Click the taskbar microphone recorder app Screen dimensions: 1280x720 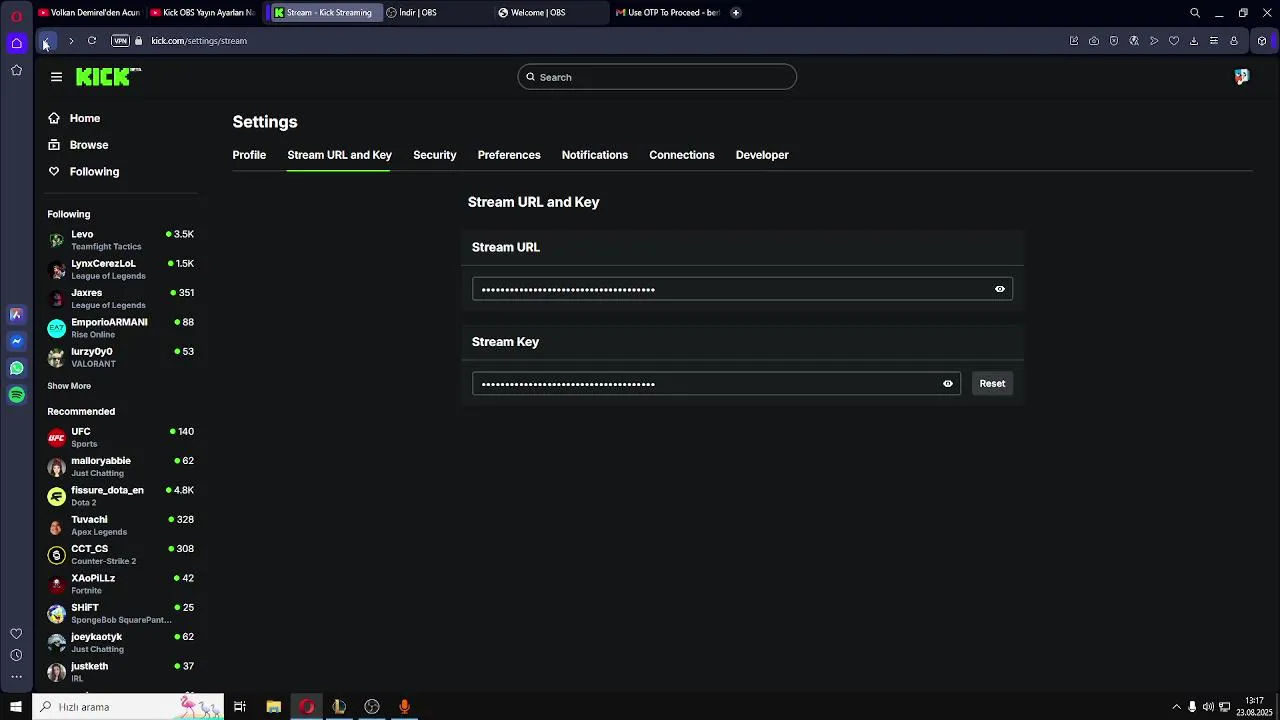coord(404,707)
